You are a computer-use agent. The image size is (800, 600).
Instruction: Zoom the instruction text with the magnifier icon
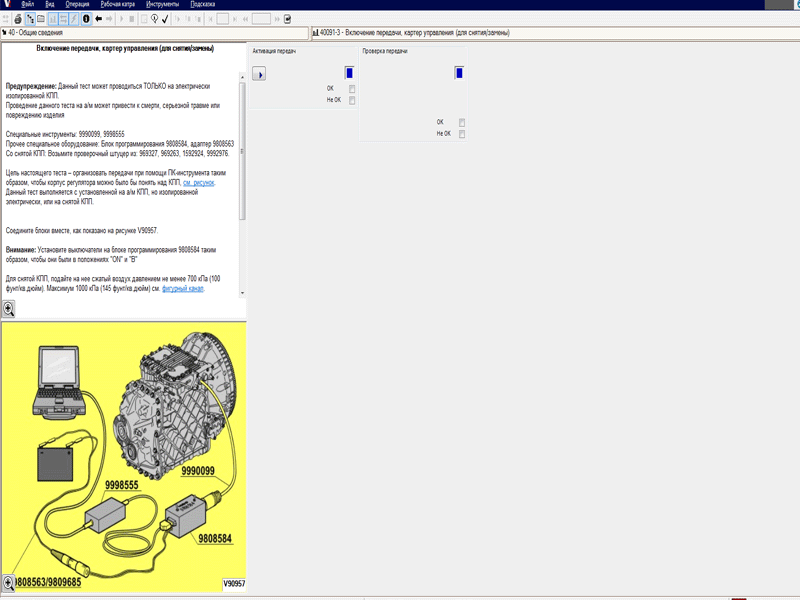coord(9,310)
